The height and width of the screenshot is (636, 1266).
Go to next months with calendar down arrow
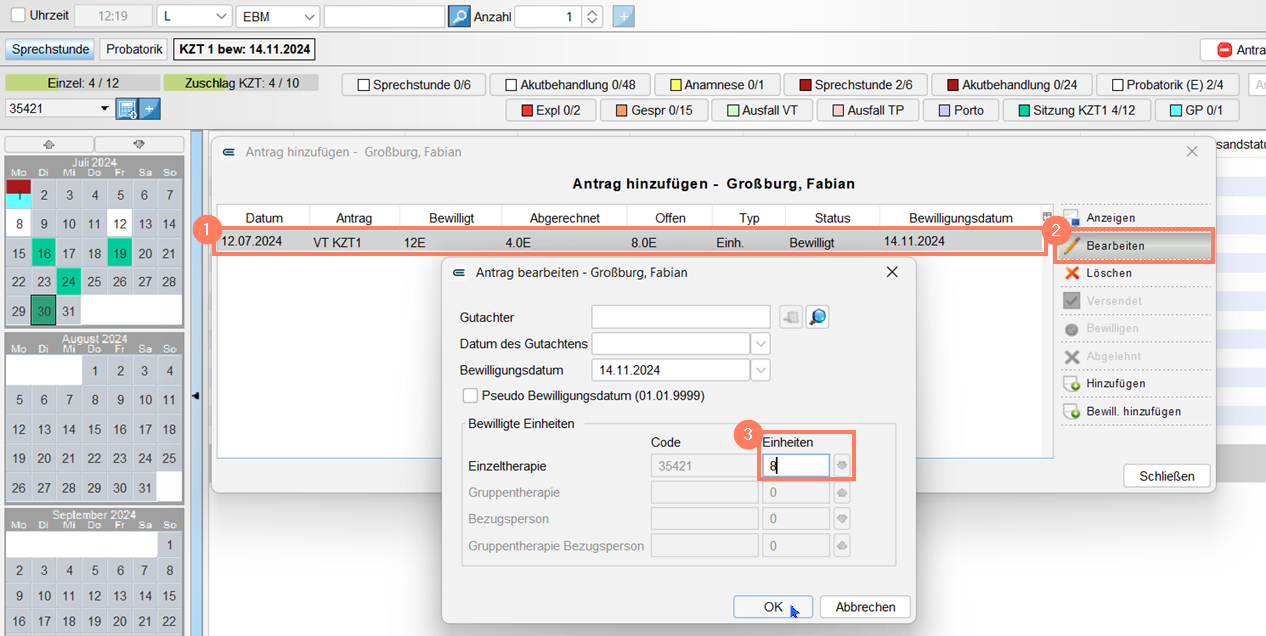coord(139,144)
